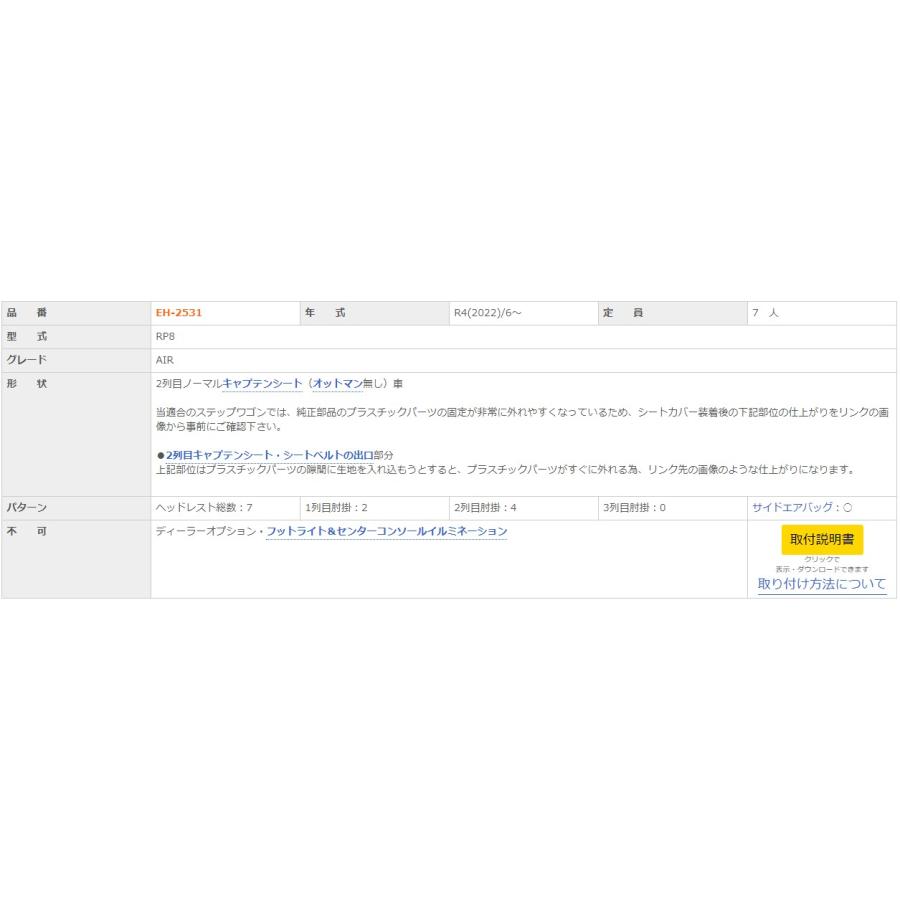Image resolution: width=900 pixels, height=900 pixels.
Task: Click the grade value AIR
Action: click(x=165, y=360)
